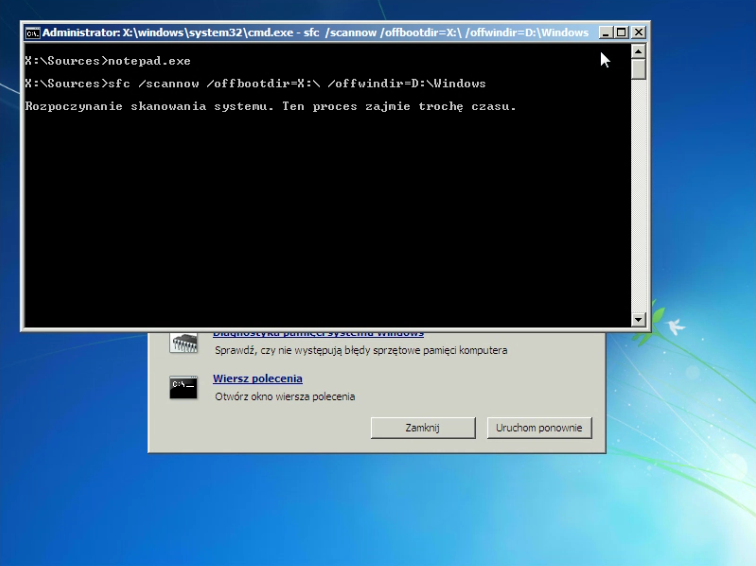This screenshot has width=756, height=566.
Task: Click 'Otwórz okno wiersza polecenia' description
Action: click(285, 397)
